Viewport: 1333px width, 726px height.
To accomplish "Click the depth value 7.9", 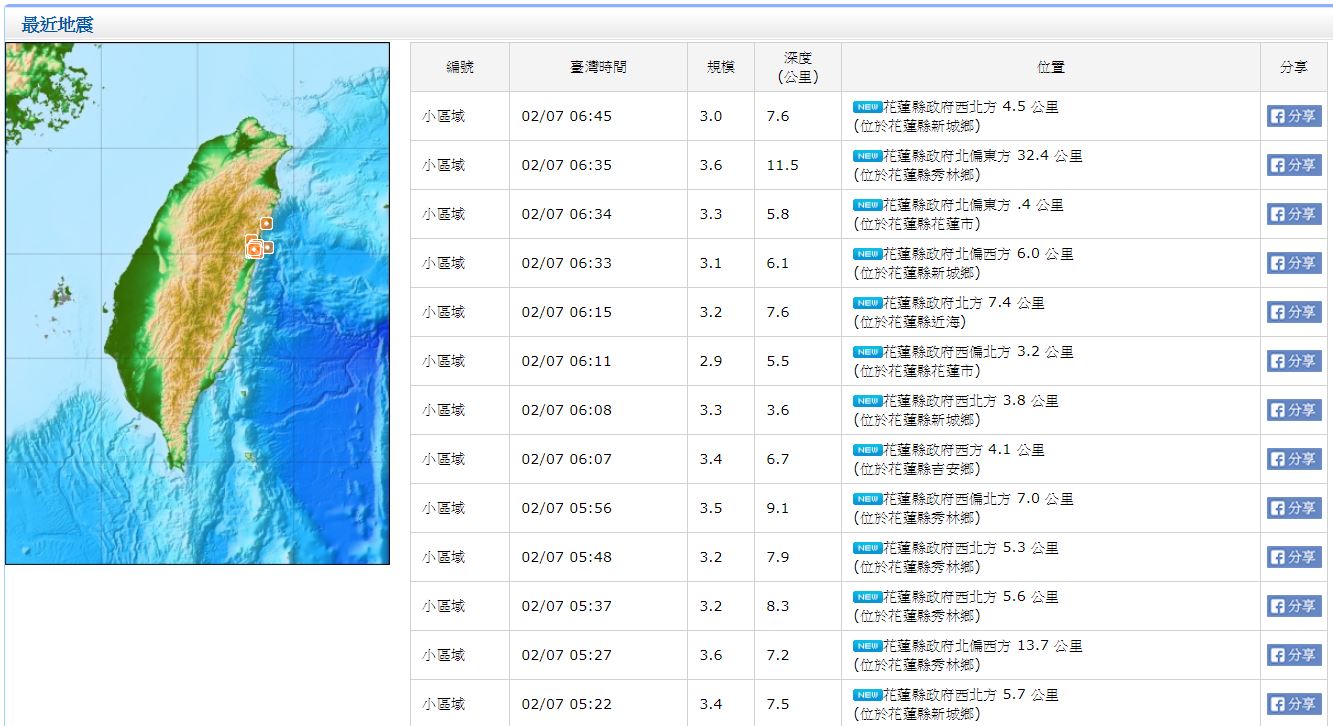I will [778, 557].
